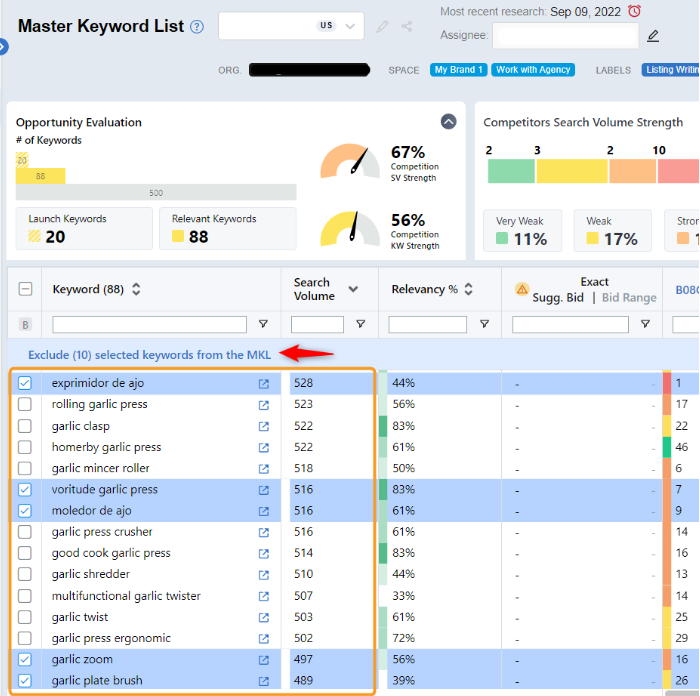The height and width of the screenshot is (696, 700).
Task: Click the edit assignee pen icon
Action: [653, 36]
